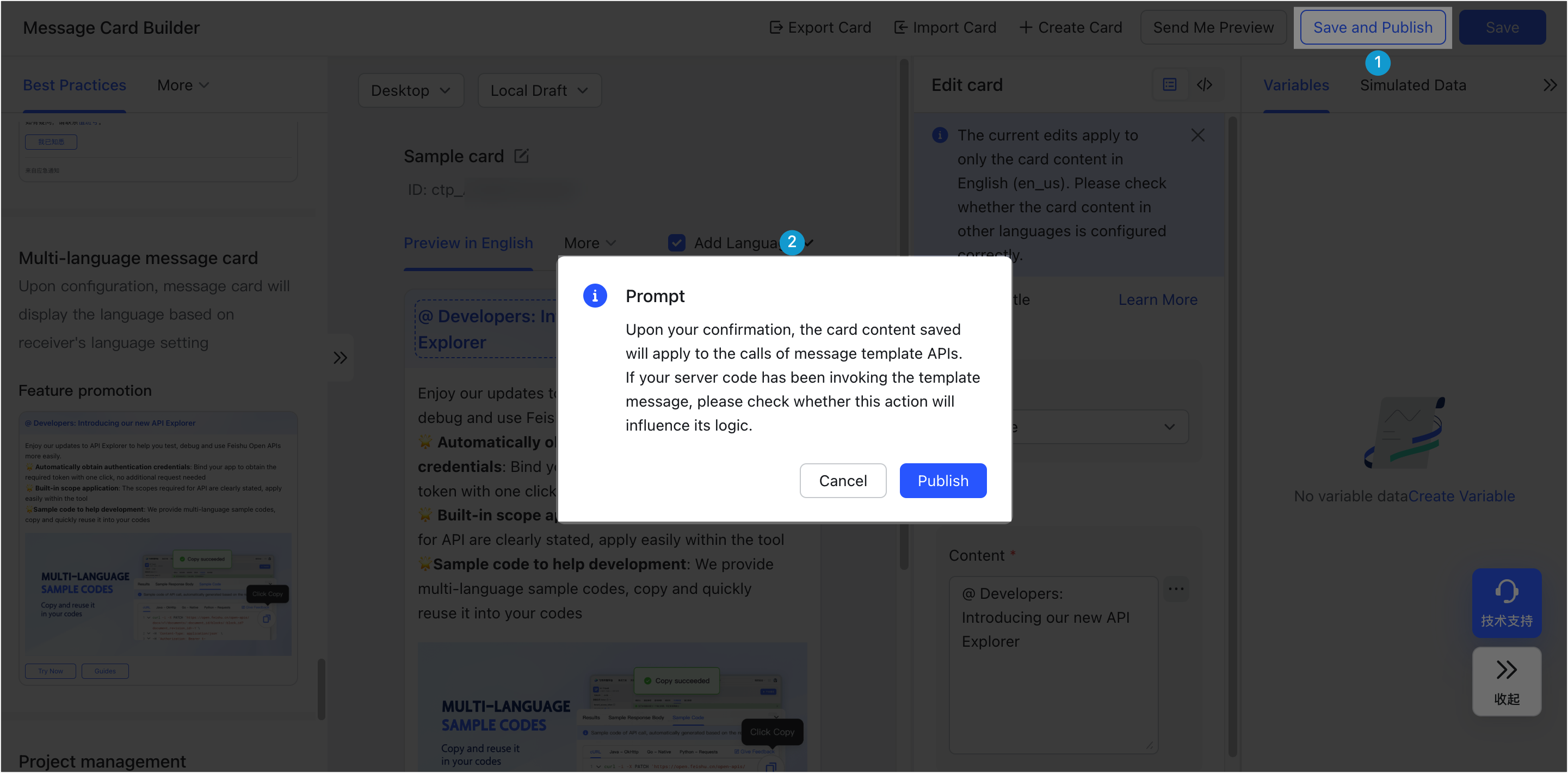Image resolution: width=1568 pixels, height=773 pixels.
Task: Close the current edits info notice
Action: (x=1197, y=135)
